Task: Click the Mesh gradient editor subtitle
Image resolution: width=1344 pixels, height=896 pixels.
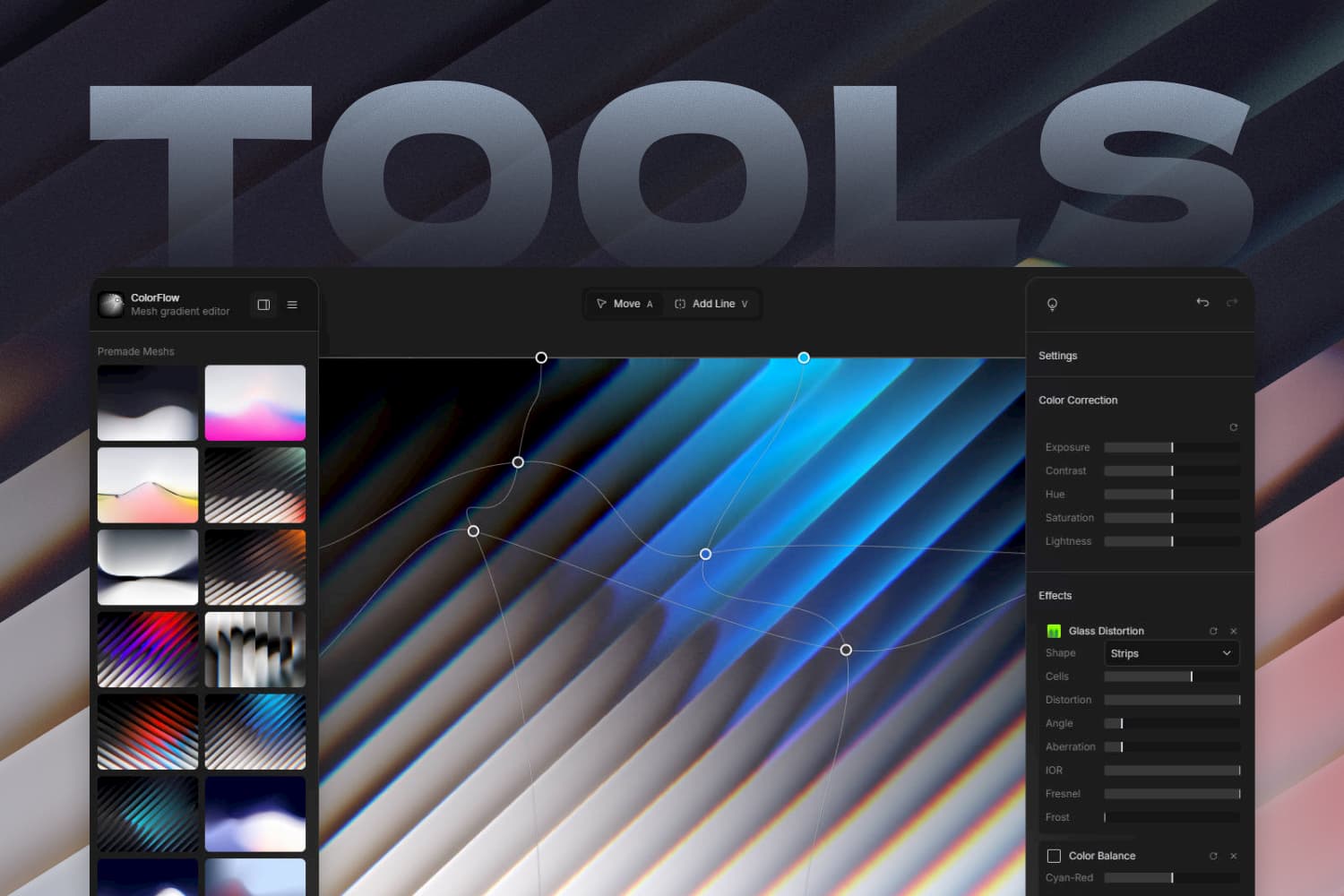Action: [180, 312]
